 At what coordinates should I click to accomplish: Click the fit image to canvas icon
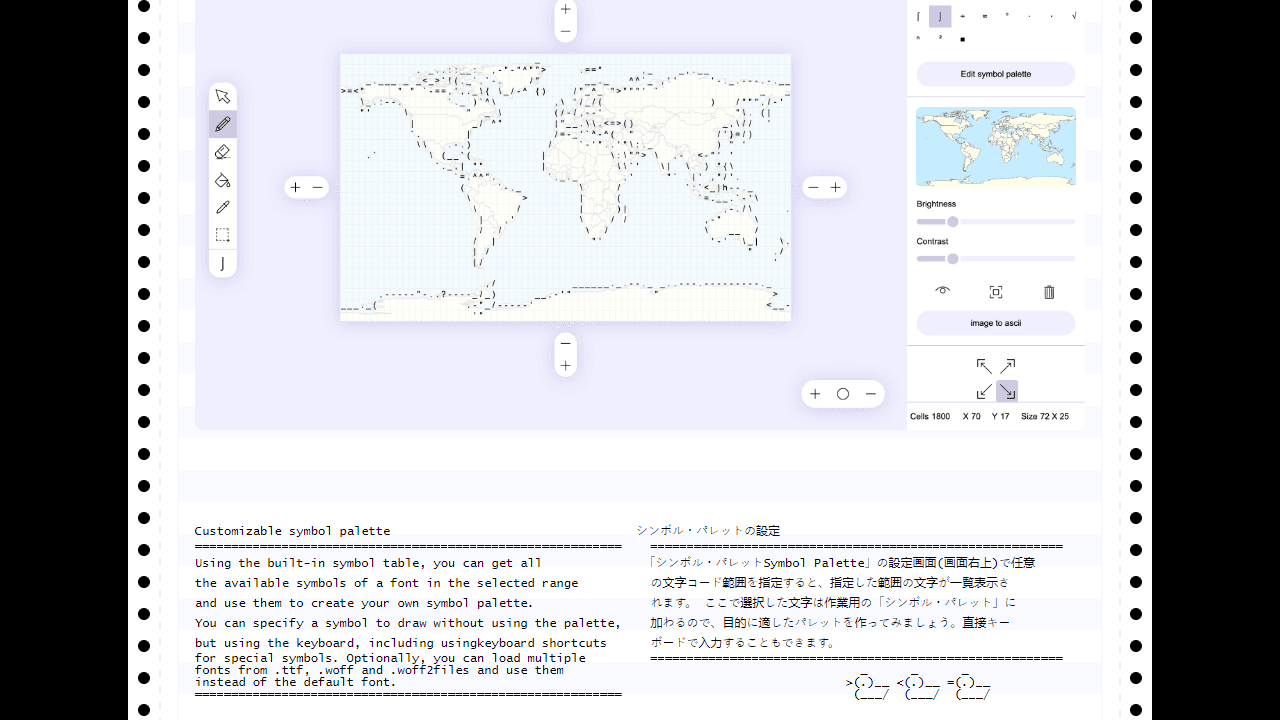pos(996,292)
